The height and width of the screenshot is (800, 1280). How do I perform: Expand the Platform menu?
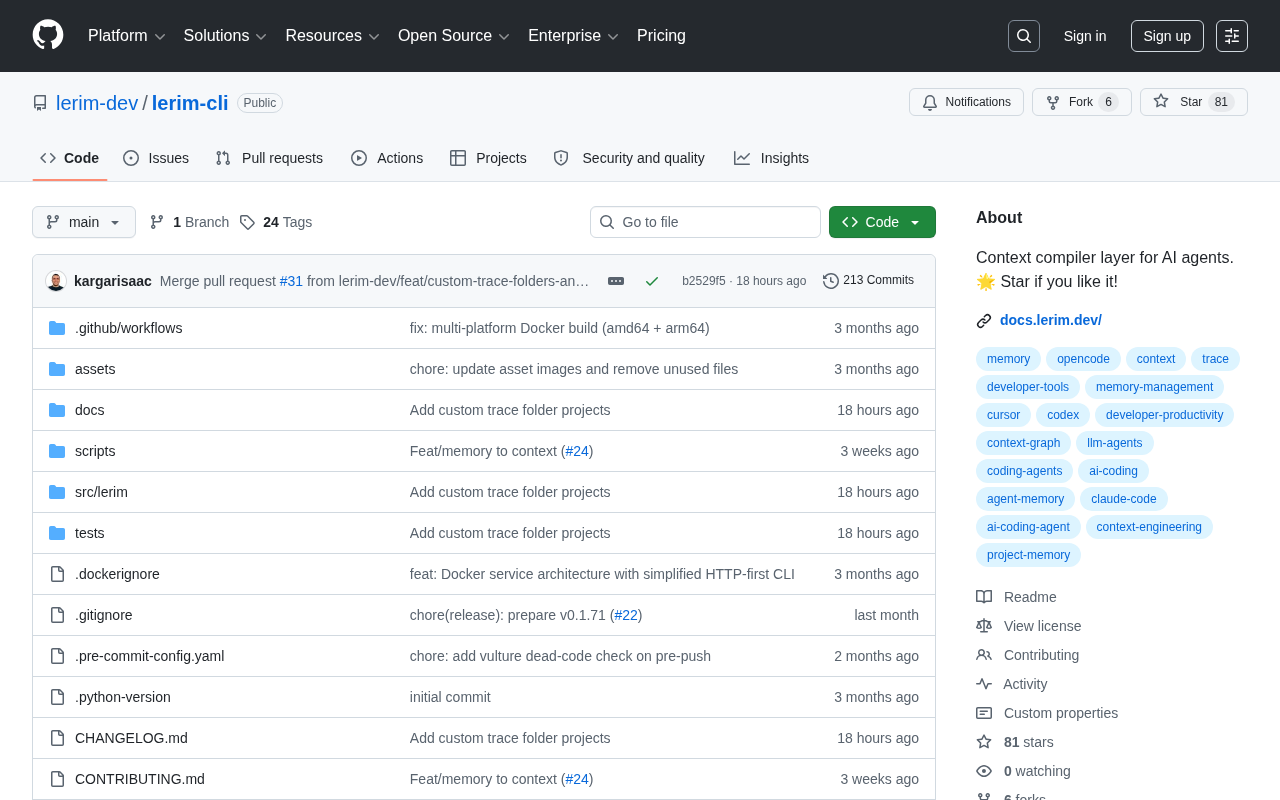click(x=127, y=36)
